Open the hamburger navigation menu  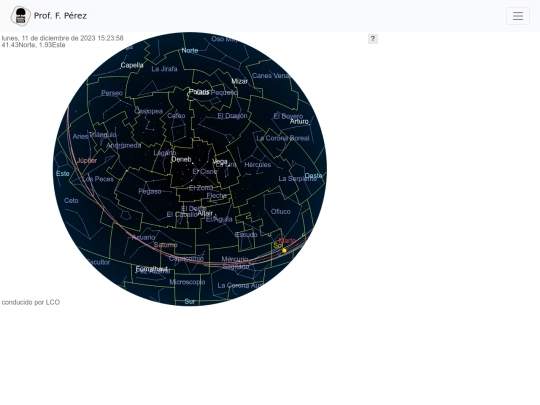(518, 16)
